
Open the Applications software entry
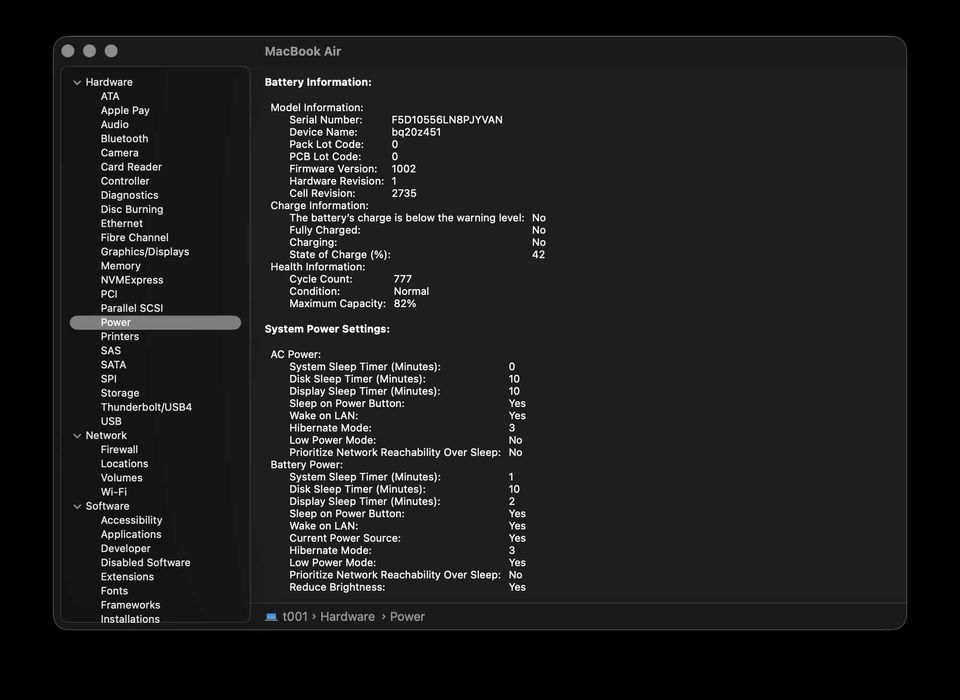coord(131,534)
